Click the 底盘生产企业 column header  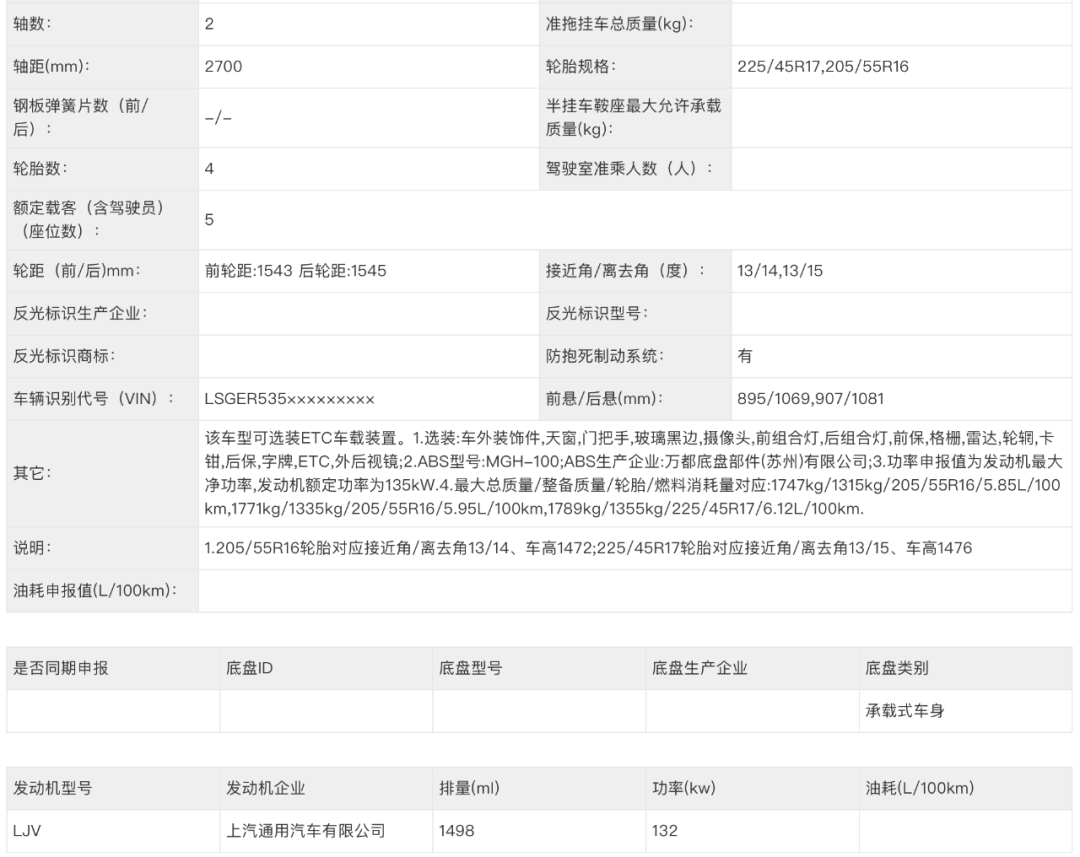point(700,668)
